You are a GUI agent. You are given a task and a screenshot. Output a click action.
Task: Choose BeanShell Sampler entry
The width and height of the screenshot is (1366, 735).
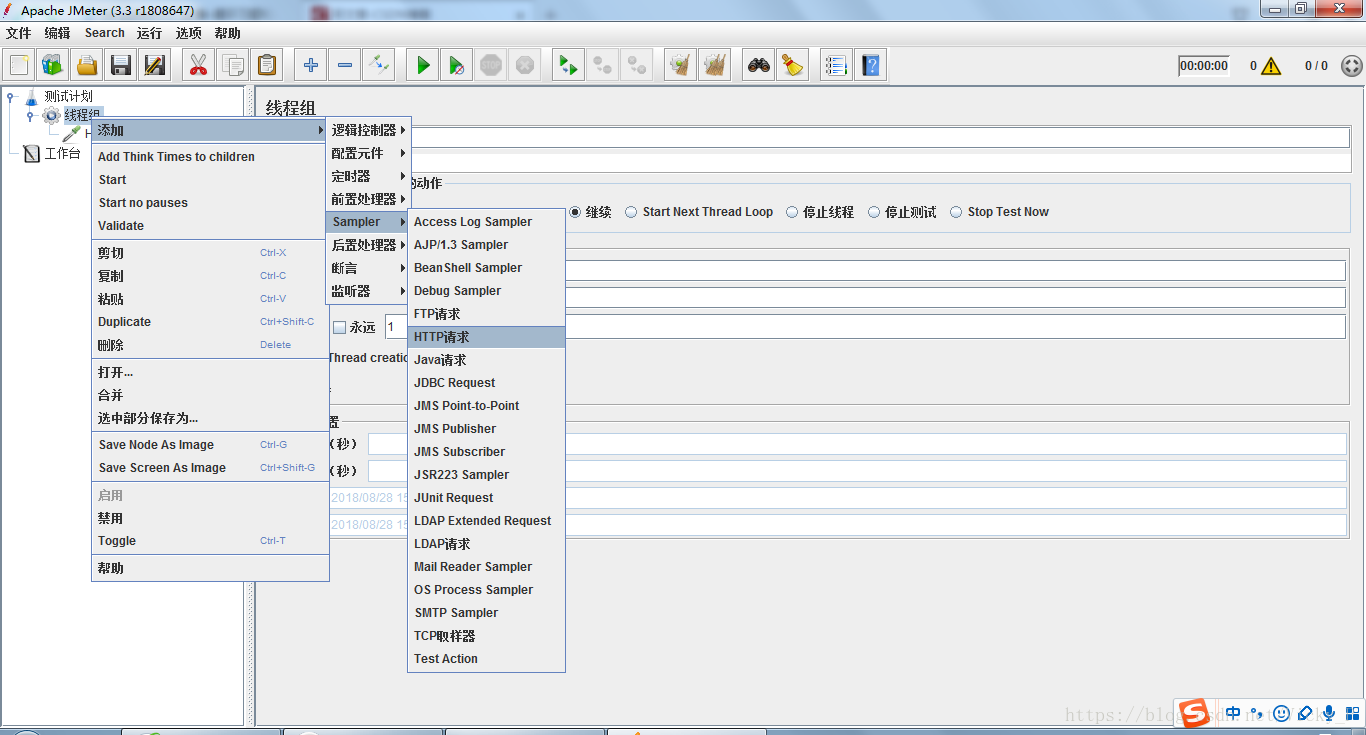point(487,268)
